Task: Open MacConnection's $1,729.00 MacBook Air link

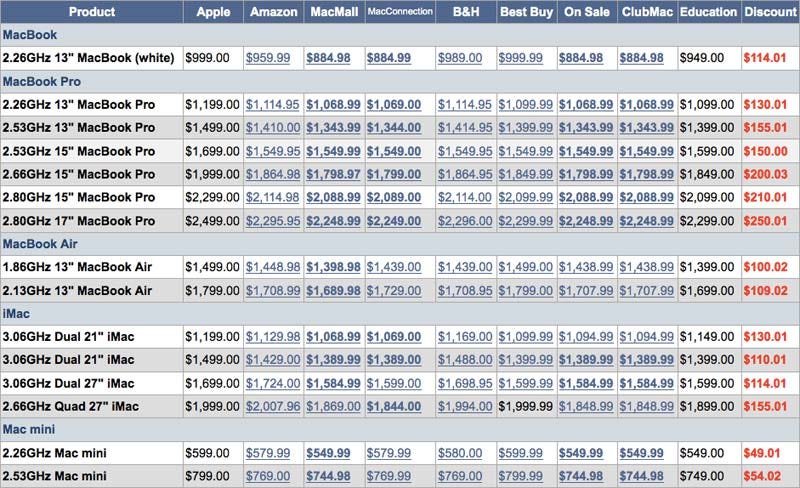Action: [x=394, y=291]
